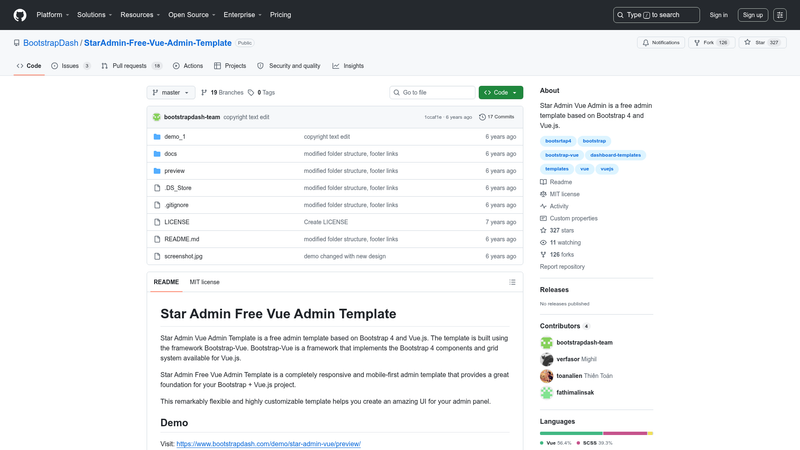800x450 pixels.
Task: Open the README.md file
Action: click(182, 239)
